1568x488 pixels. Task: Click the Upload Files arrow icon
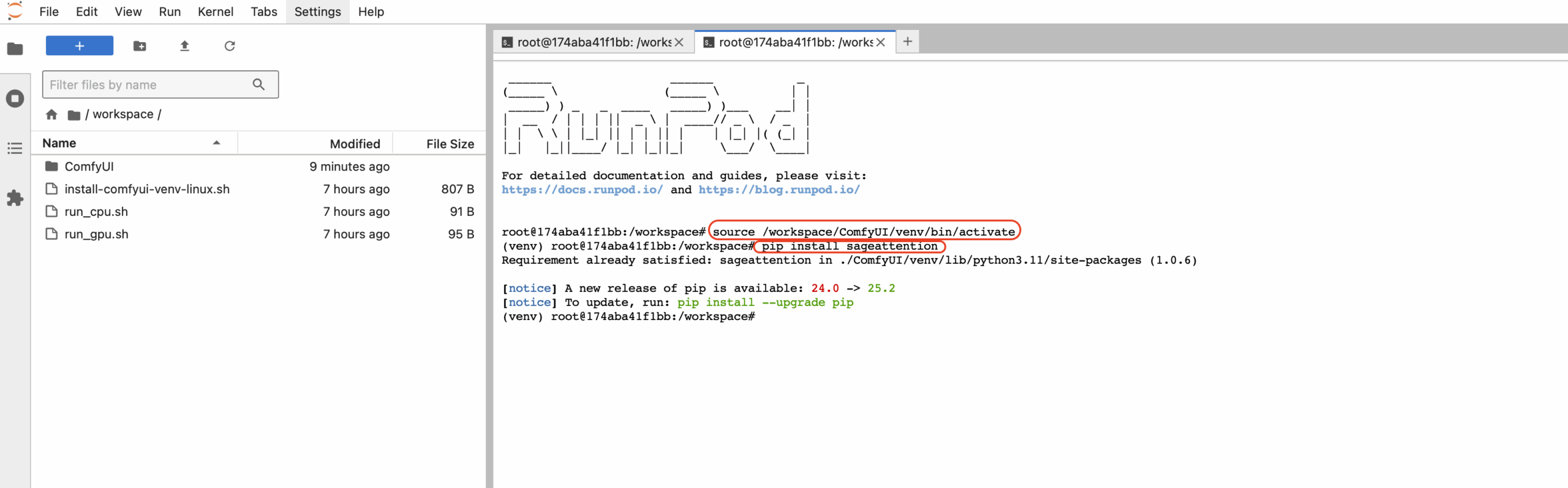(184, 46)
